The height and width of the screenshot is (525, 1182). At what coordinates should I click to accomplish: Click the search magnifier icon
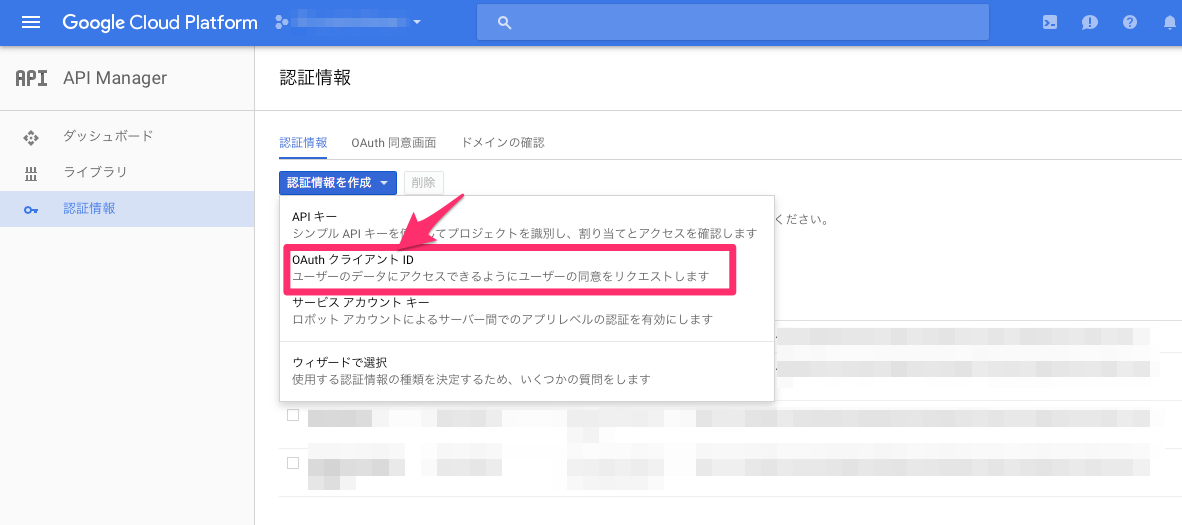505,23
